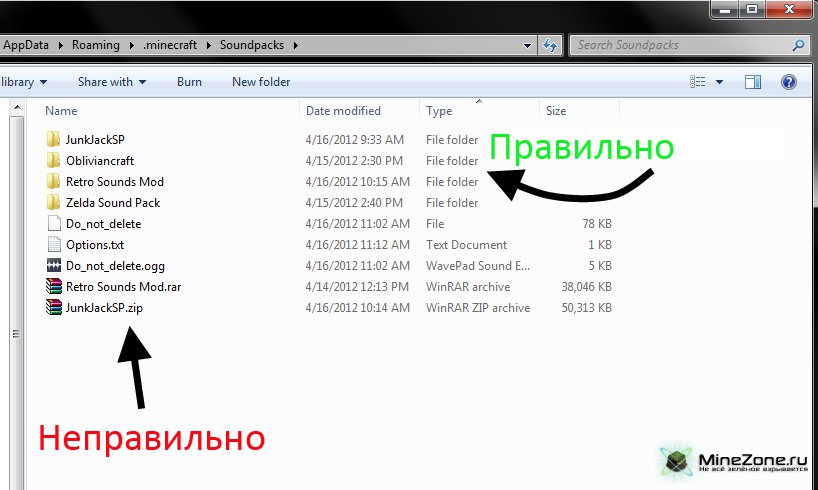
Task: Click in the Search Soundpacks field
Action: (680, 45)
